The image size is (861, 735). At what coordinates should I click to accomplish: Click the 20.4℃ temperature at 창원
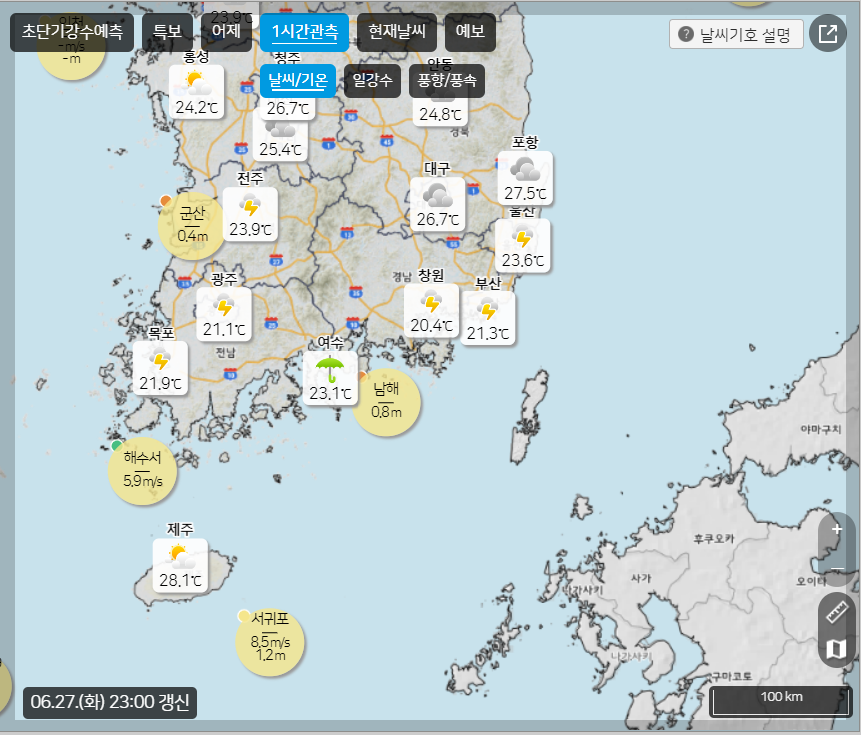(x=431, y=326)
